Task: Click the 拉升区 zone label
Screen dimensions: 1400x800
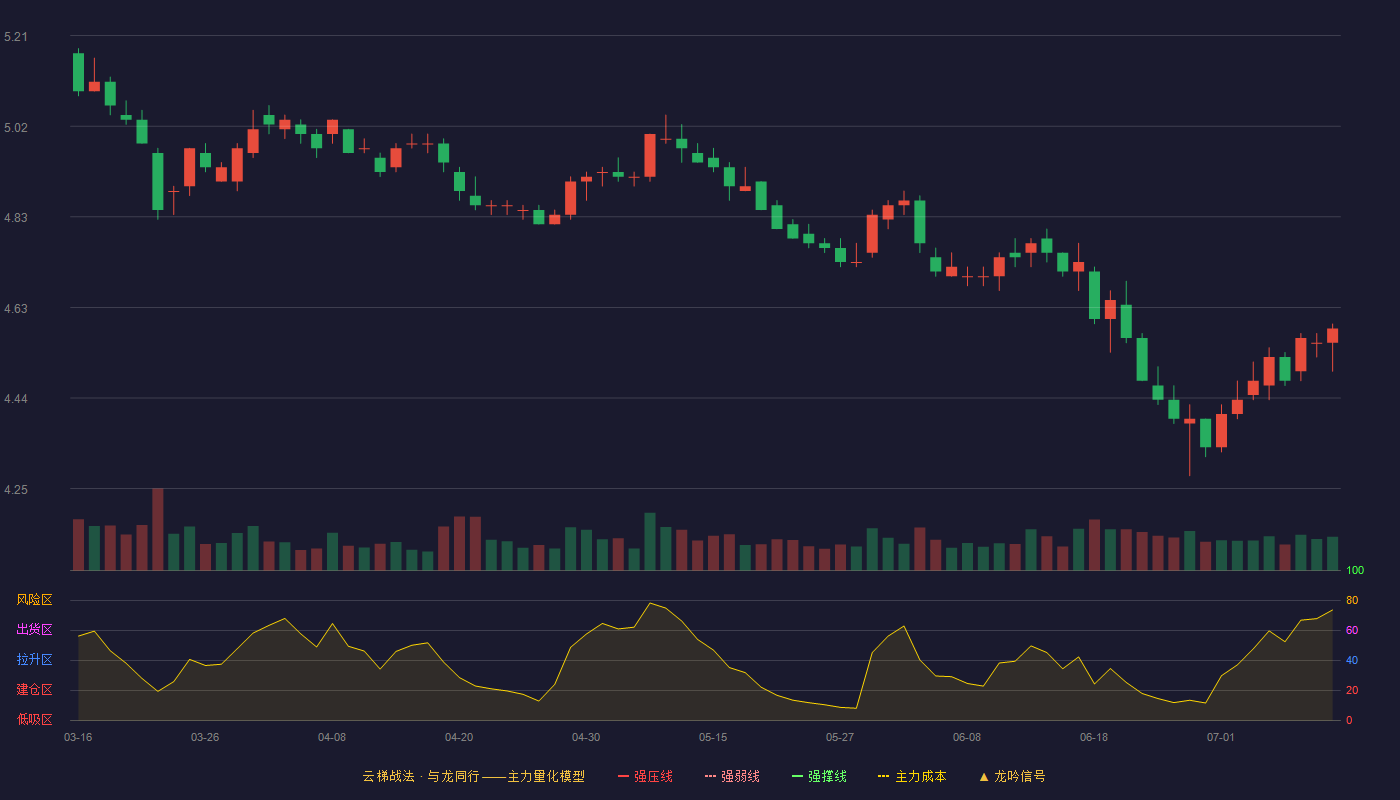Action: tap(34, 660)
